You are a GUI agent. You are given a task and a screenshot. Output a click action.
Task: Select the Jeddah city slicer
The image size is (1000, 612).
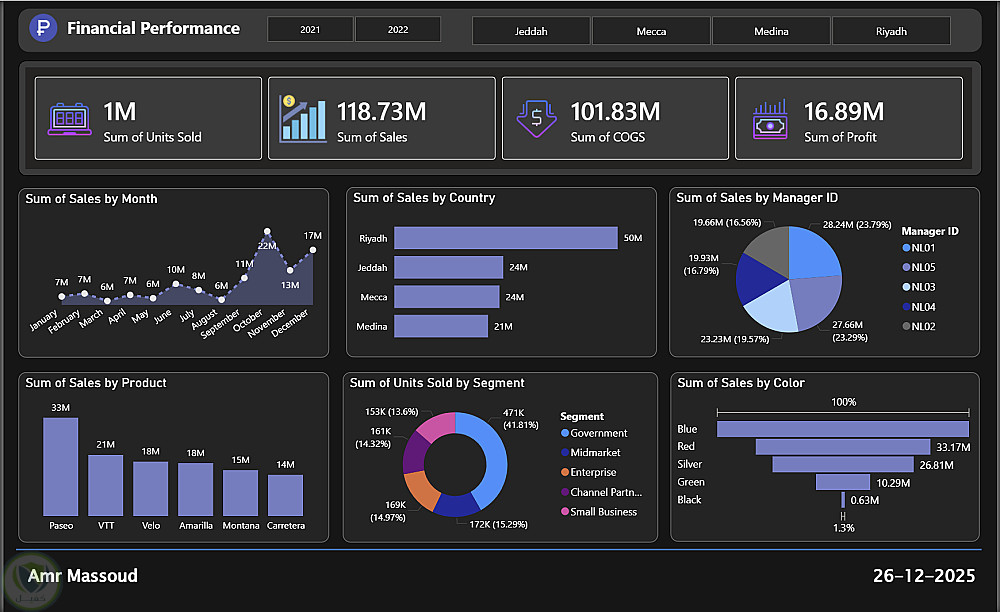[531, 31]
